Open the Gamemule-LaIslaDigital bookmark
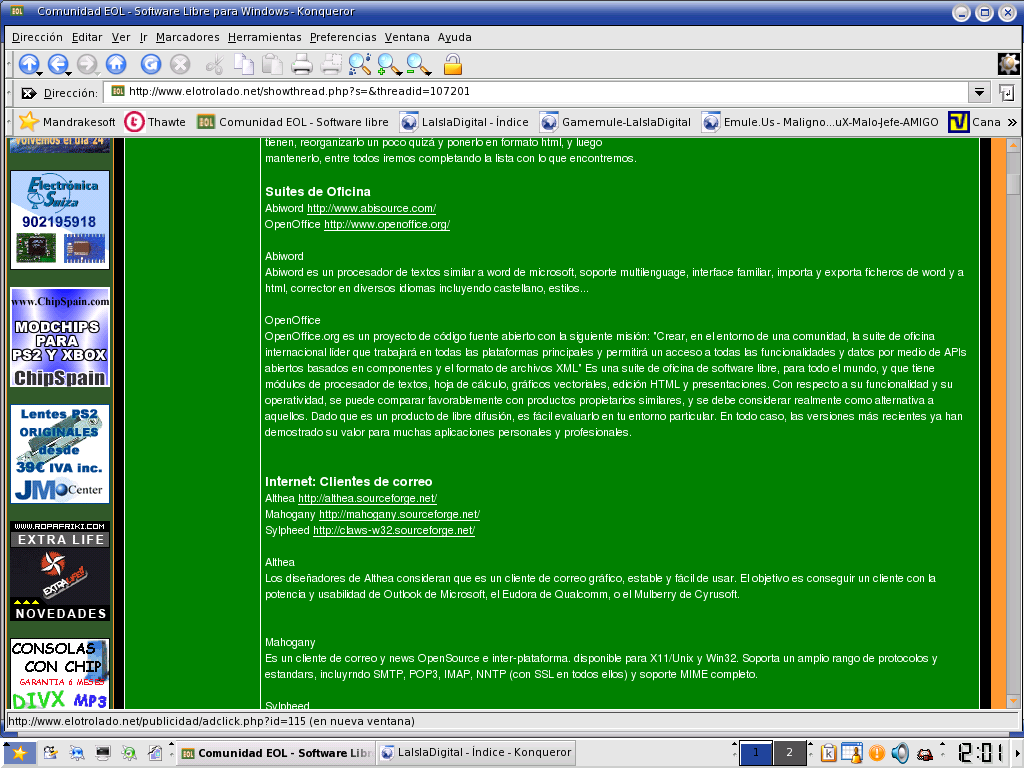 coord(615,122)
